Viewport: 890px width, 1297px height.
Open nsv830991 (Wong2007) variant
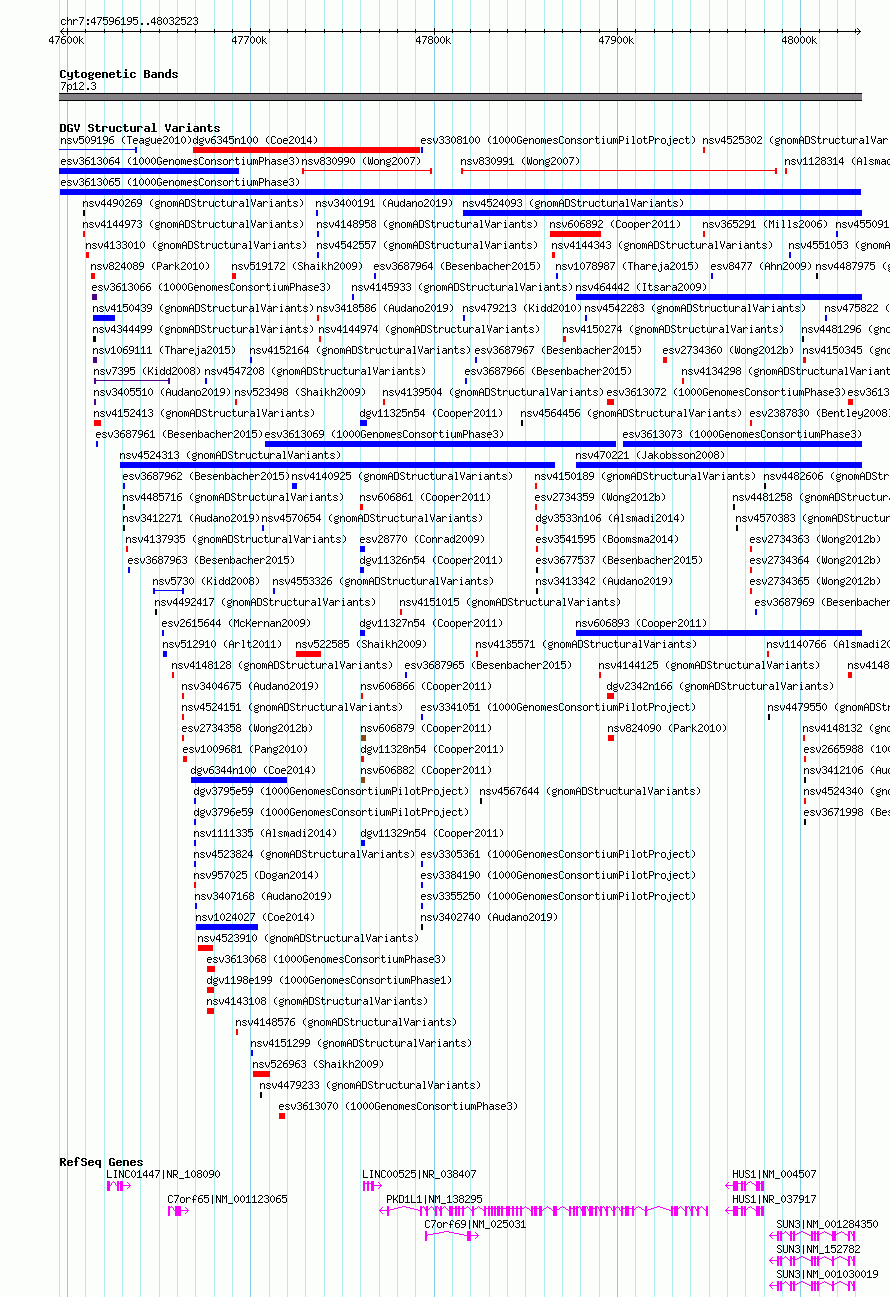point(520,161)
